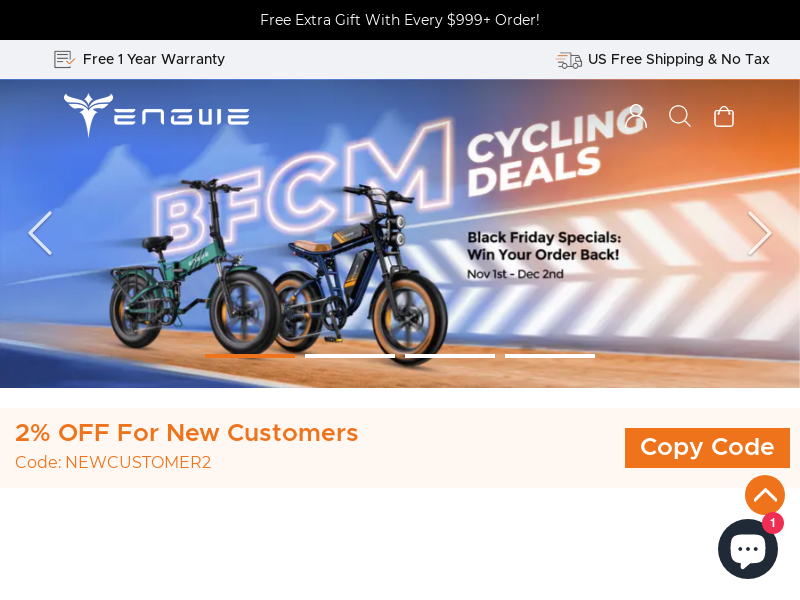Click the ENGWE logo
Screen dimensions: 800x600
point(156,115)
